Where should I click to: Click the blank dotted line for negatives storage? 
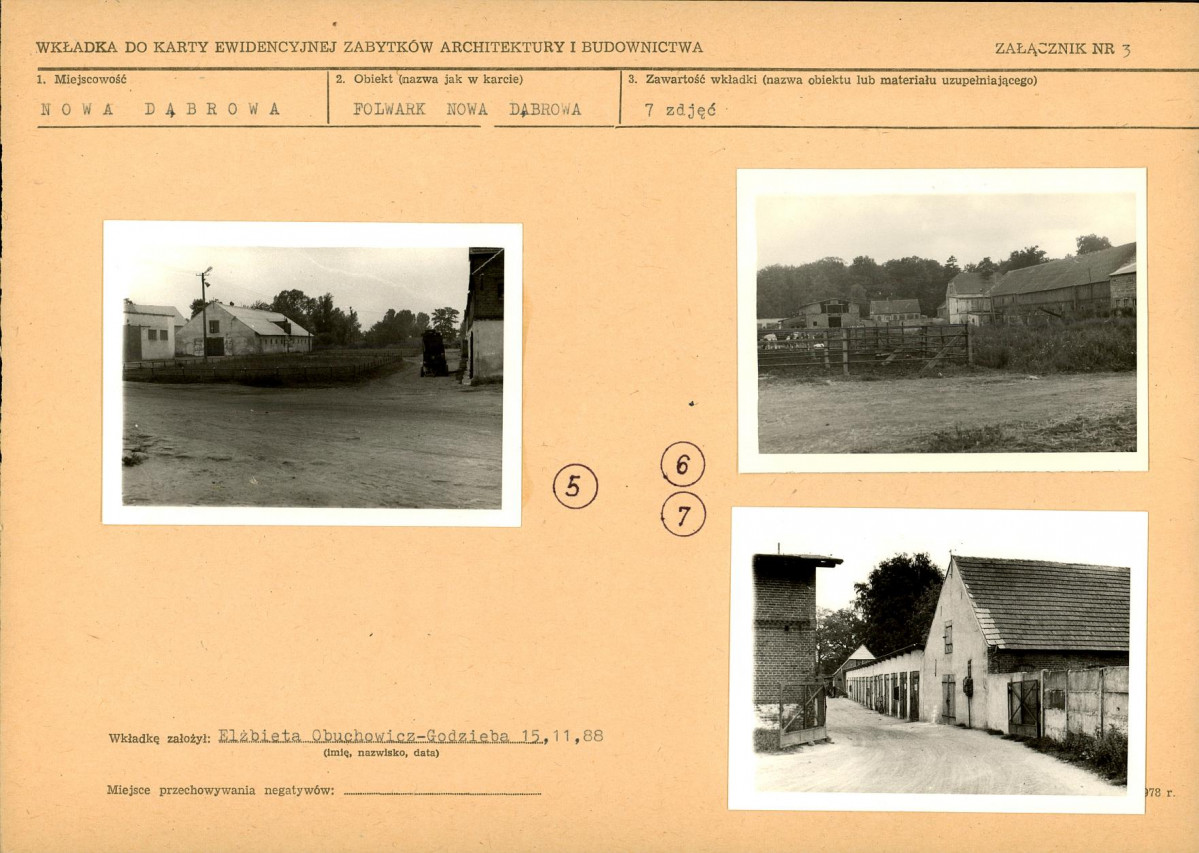click(x=442, y=791)
